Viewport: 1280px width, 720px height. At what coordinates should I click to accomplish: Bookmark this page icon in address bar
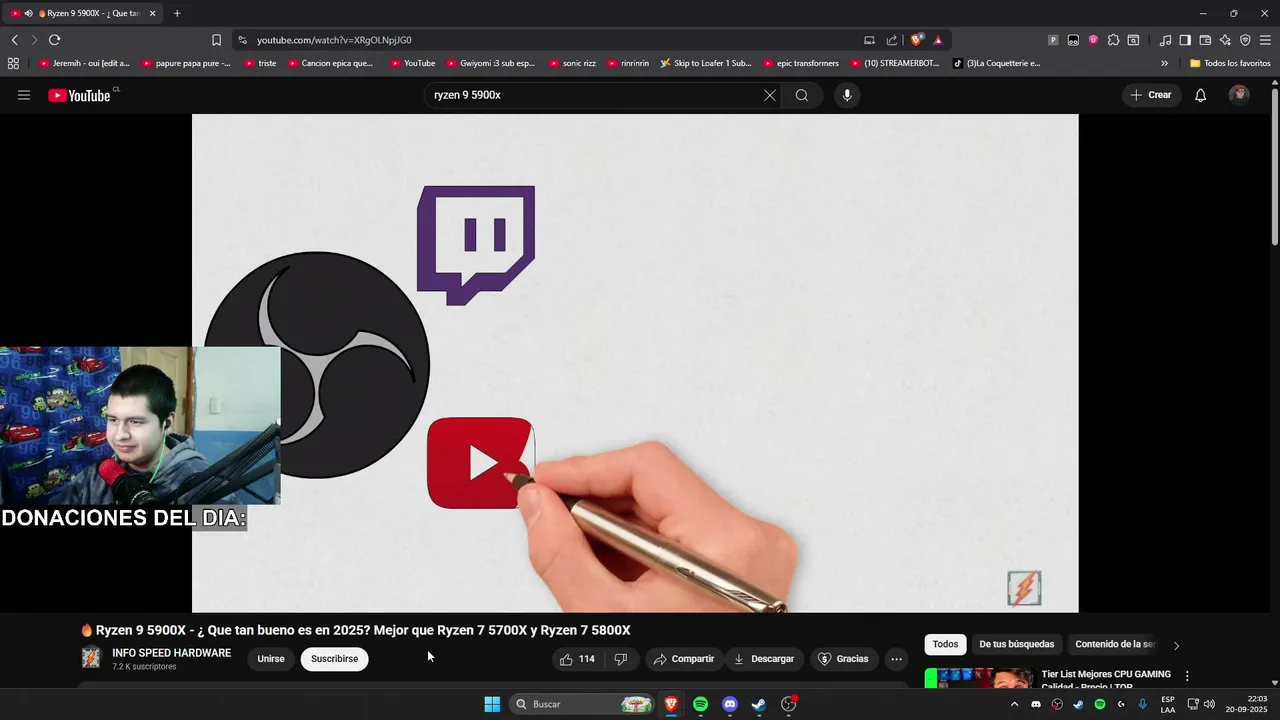click(x=216, y=40)
